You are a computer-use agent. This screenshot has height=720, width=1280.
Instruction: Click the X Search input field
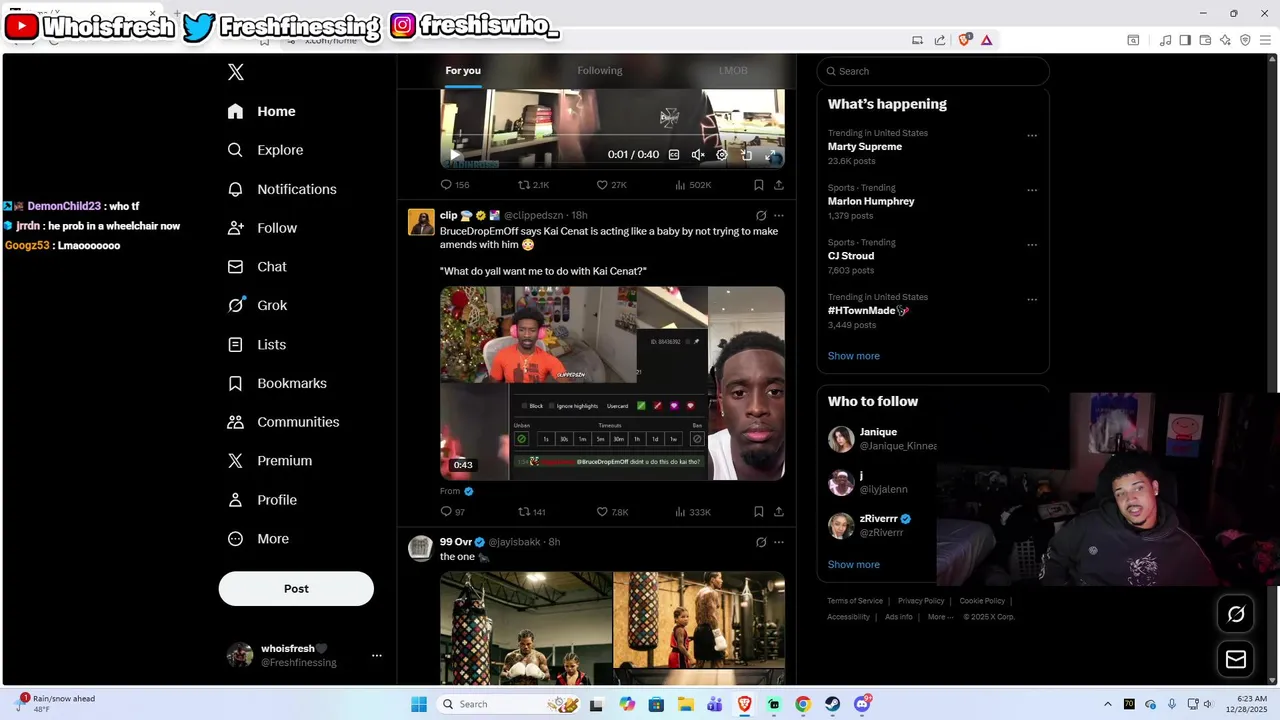[x=933, y=71]
